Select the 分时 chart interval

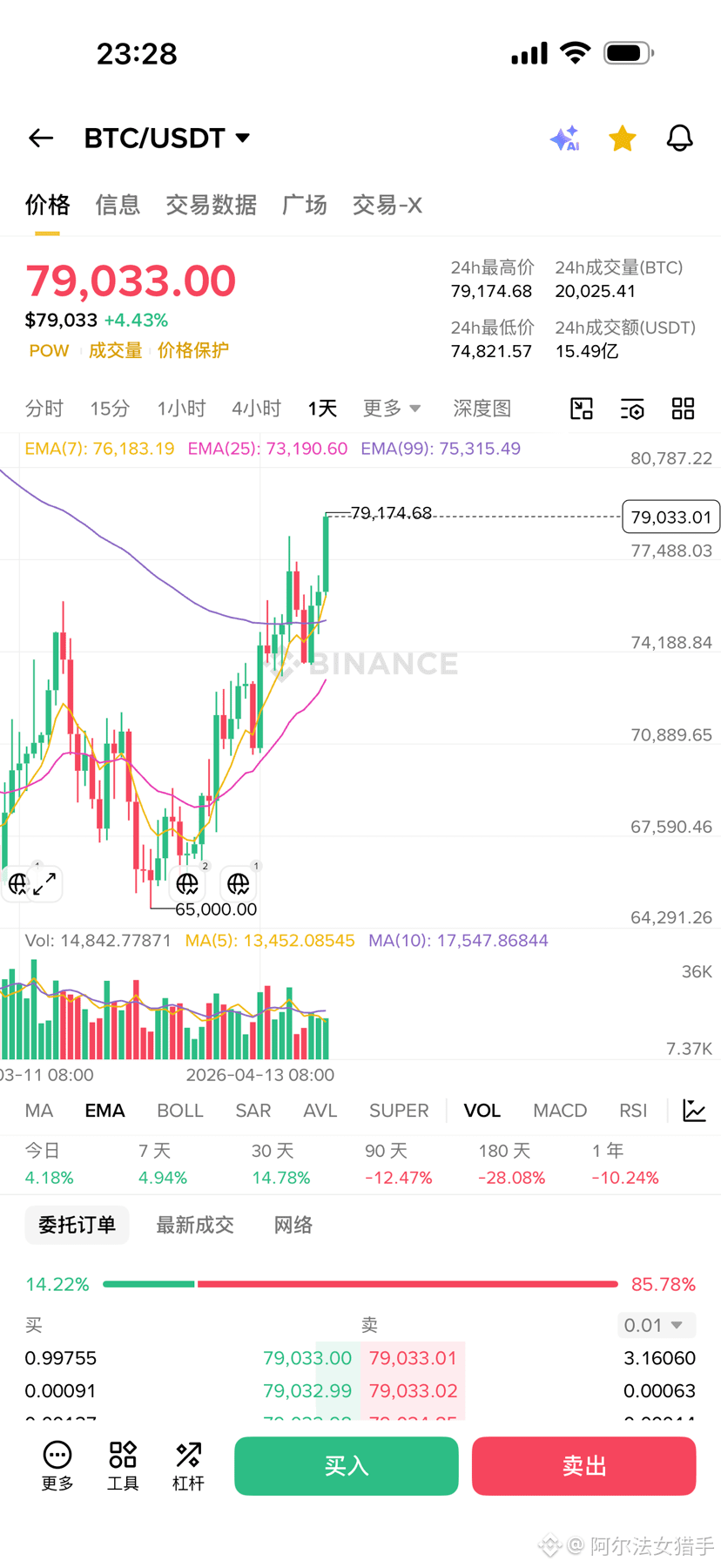point(44,408)
